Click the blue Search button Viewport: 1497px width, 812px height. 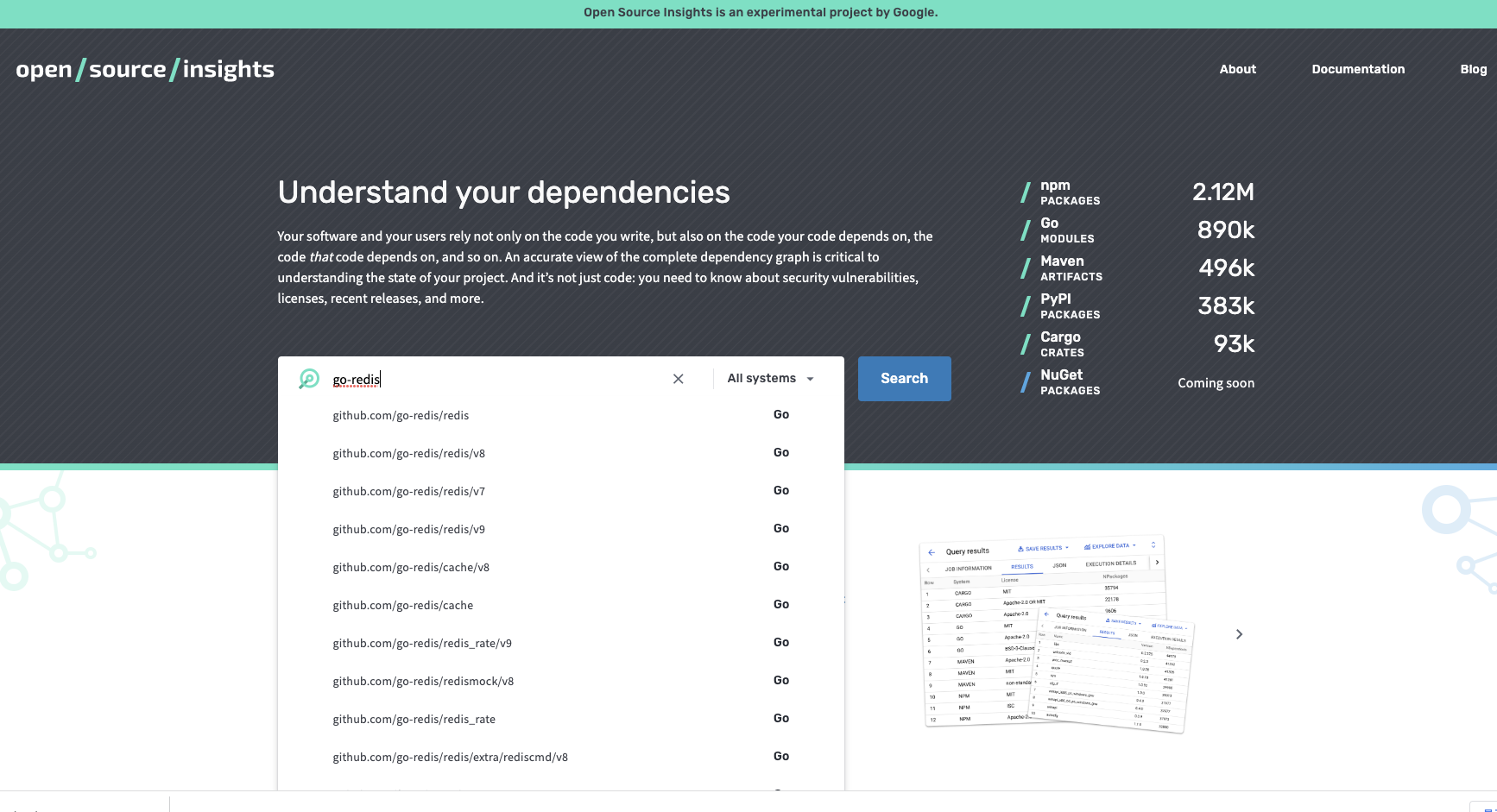(x=904, y=379)
